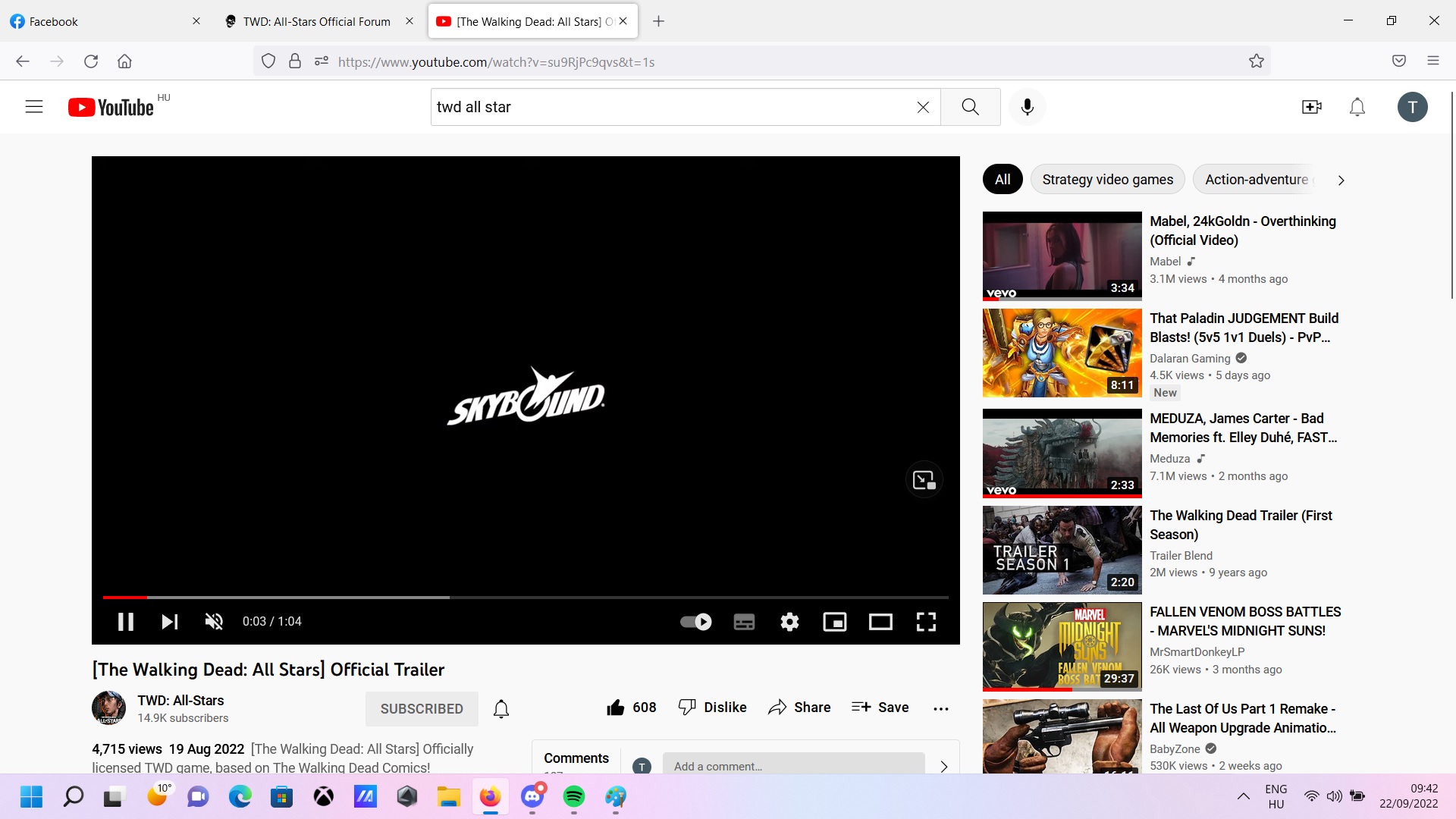Open The Walking Dead Trailer thumbnail
1456x819 pixels.
[x=1062, y=550]
